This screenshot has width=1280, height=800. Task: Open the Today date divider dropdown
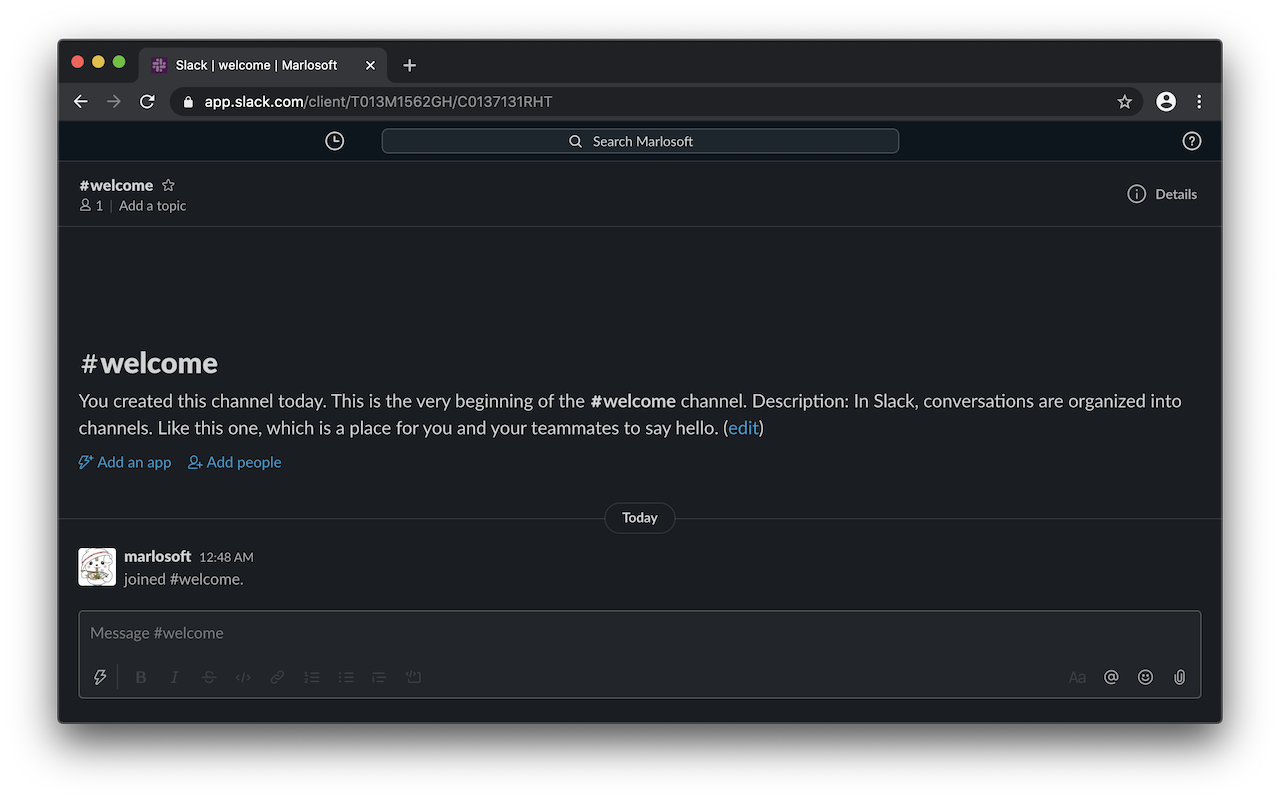[640, 518]
